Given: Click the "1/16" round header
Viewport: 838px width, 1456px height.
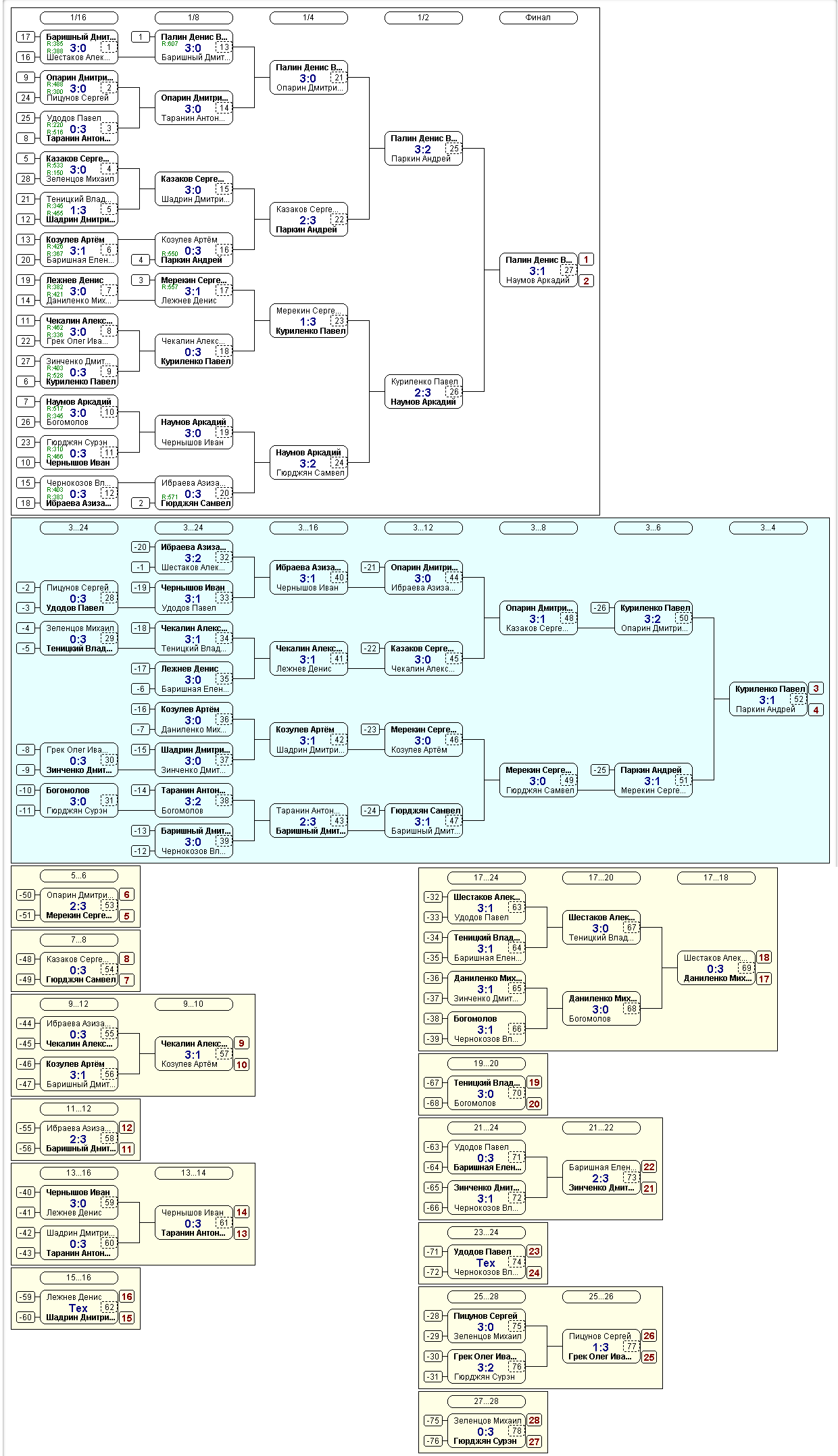Looking at the screenshot, I should click(78, 18).
